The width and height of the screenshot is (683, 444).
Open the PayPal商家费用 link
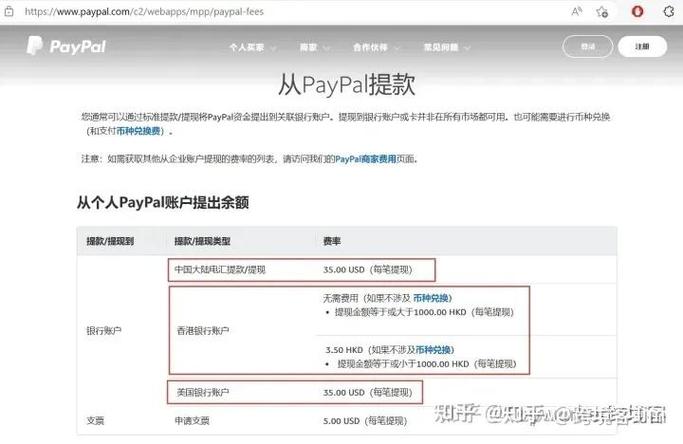(365, 159)
